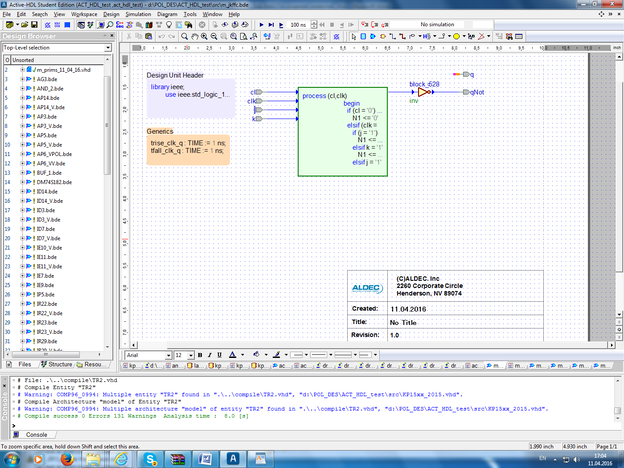Open the Top-Level selection dropdown
This screenshot has width=624, height=468.
(107, 47)
